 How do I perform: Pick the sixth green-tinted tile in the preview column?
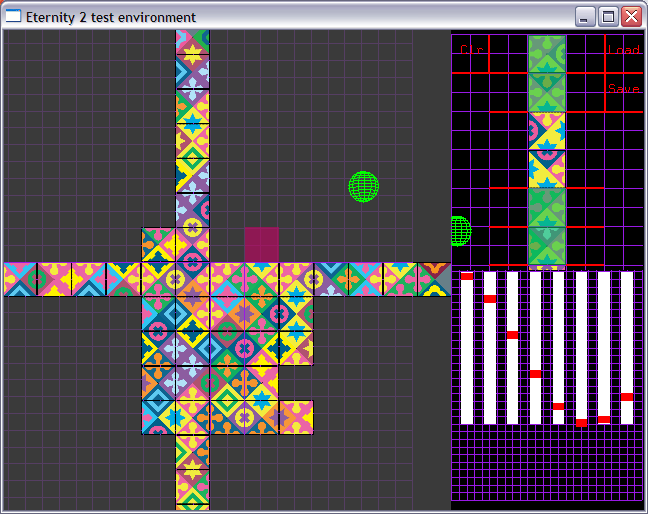[547, 246]
